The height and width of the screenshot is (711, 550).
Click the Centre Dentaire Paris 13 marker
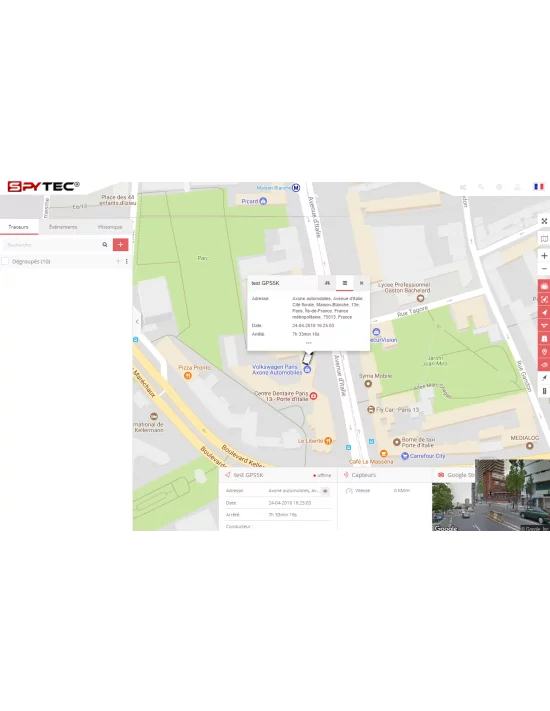[313, 396]
